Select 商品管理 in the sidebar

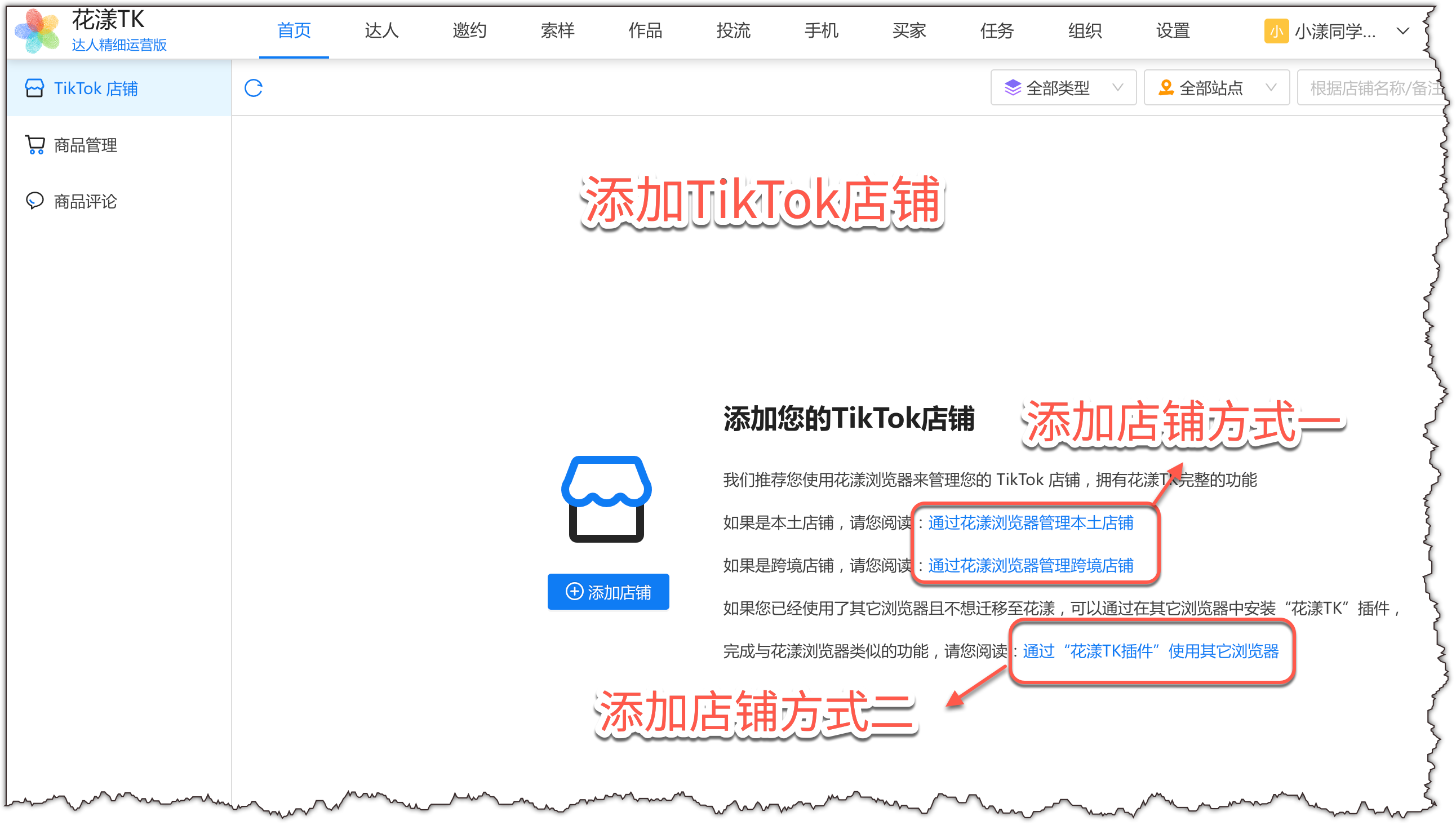tap(119, 145)
